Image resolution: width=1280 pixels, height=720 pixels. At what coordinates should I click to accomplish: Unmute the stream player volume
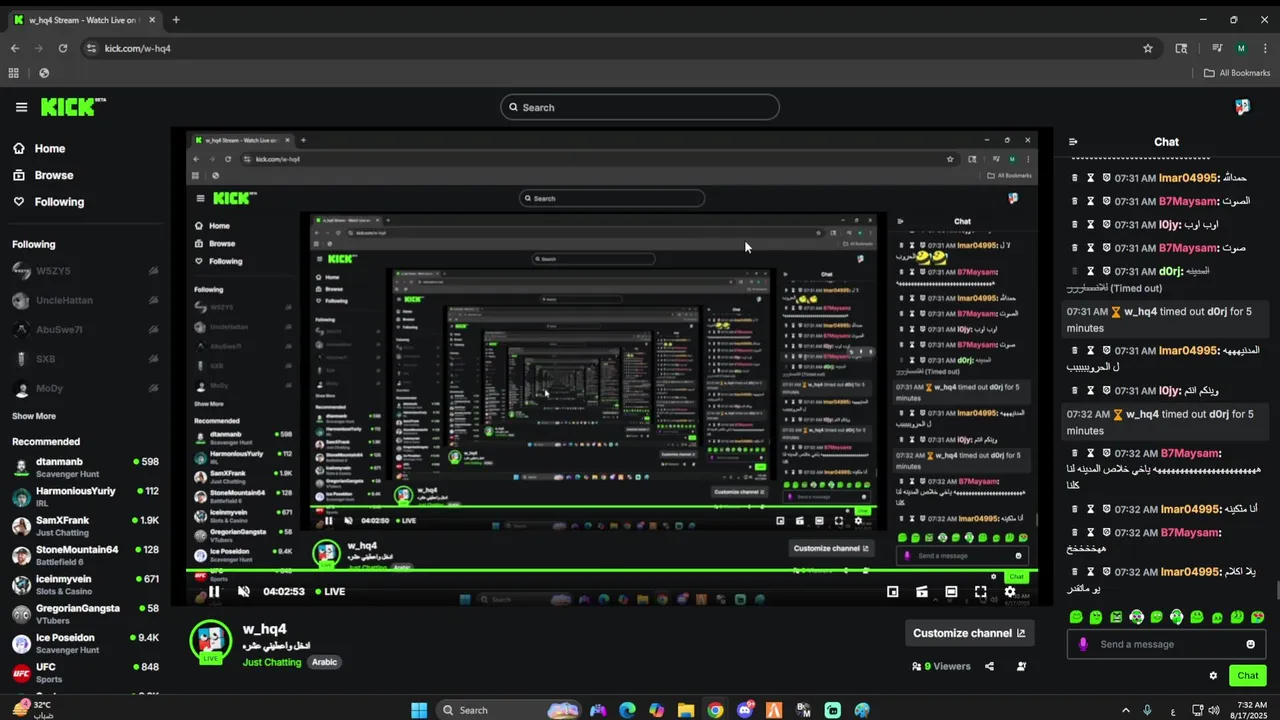pos(243,592)
